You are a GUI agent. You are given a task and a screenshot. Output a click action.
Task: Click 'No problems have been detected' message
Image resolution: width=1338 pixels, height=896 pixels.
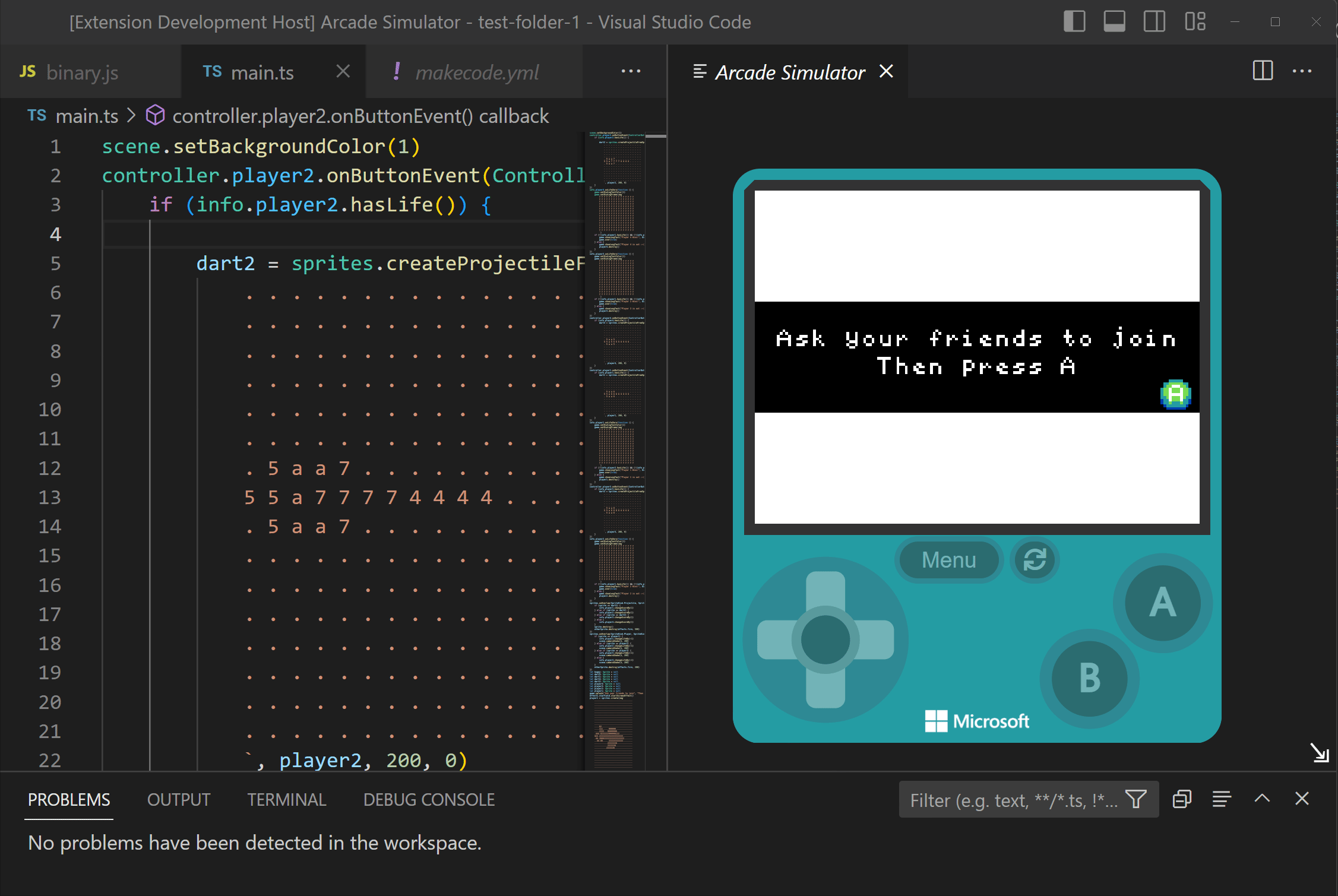pos(255,843)
